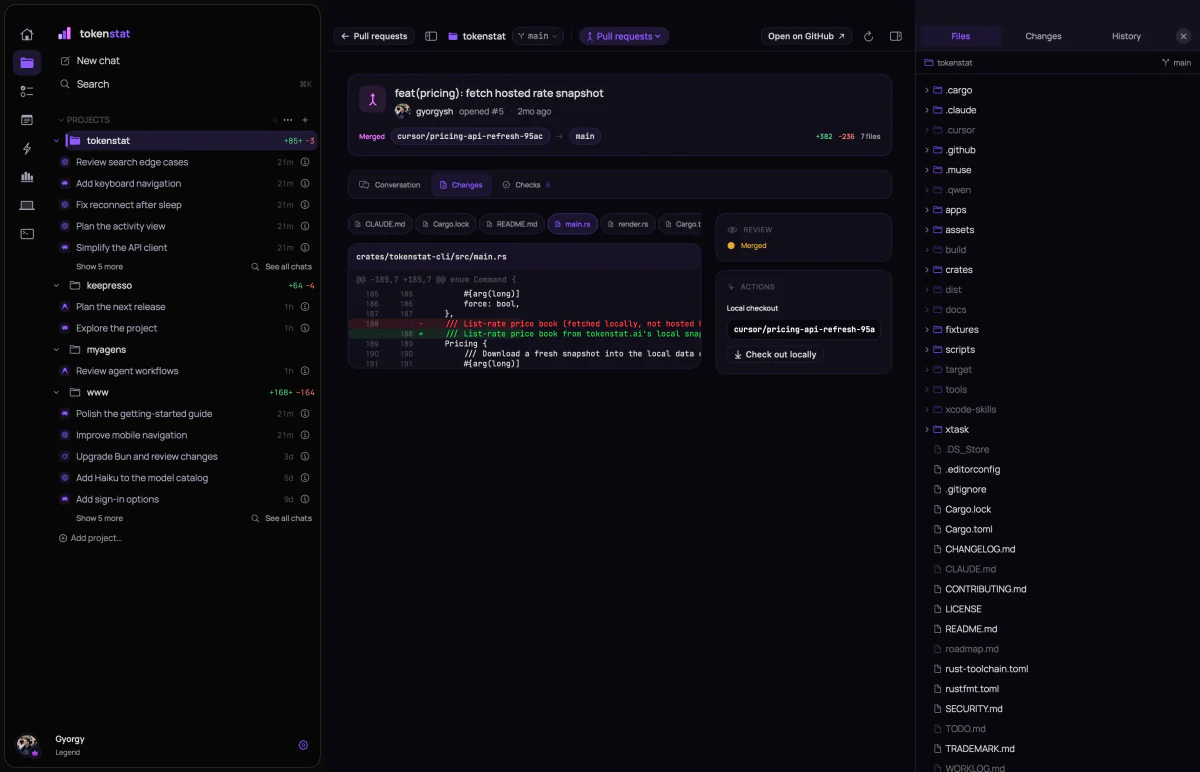Select the Cargo.lock file chip
Screen dimensions: 1200x772
(x=445, y=224)
